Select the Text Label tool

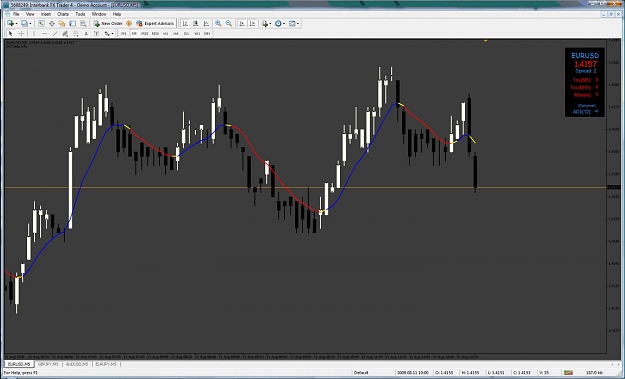(x=96, y=33)
